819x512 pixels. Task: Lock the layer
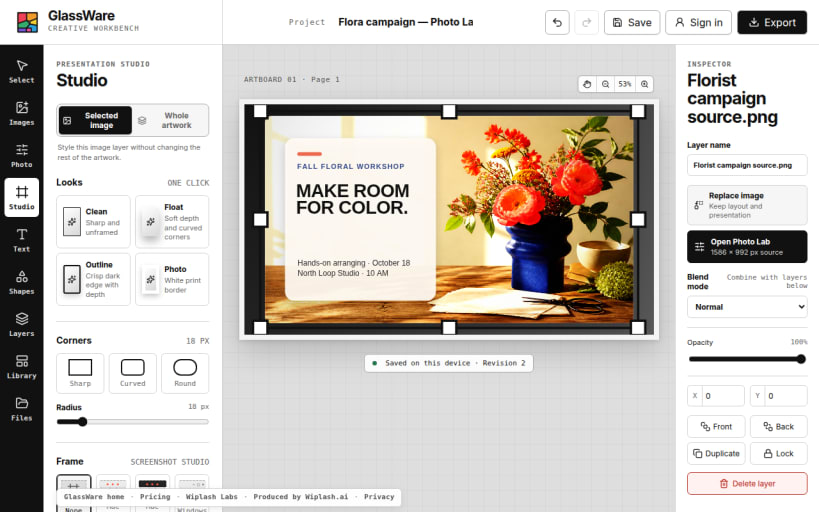(778, 453)
